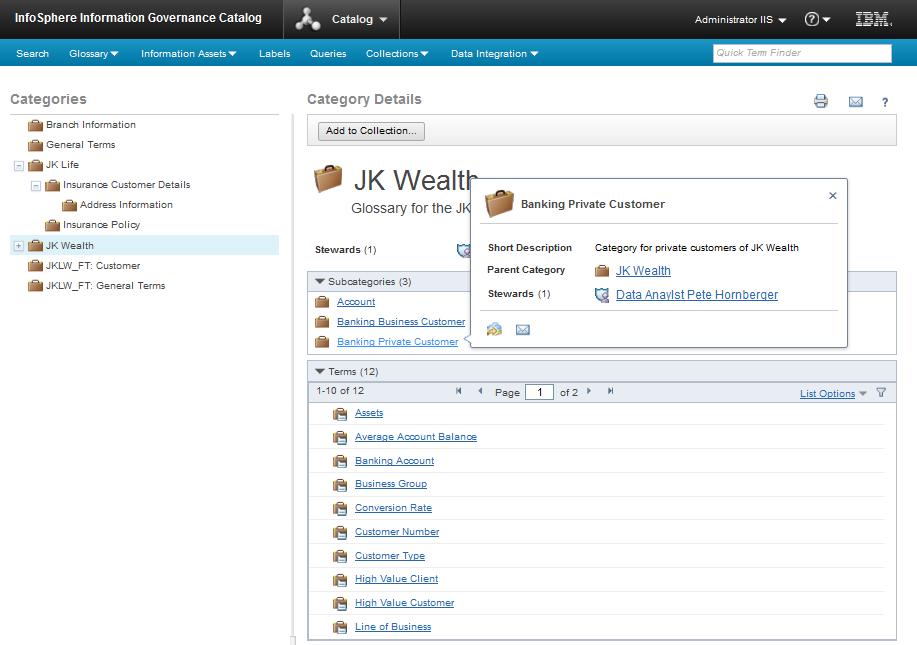
Task: Open the Banking Private Customer link
Action: pyautogui.click(x=398, y=342)
